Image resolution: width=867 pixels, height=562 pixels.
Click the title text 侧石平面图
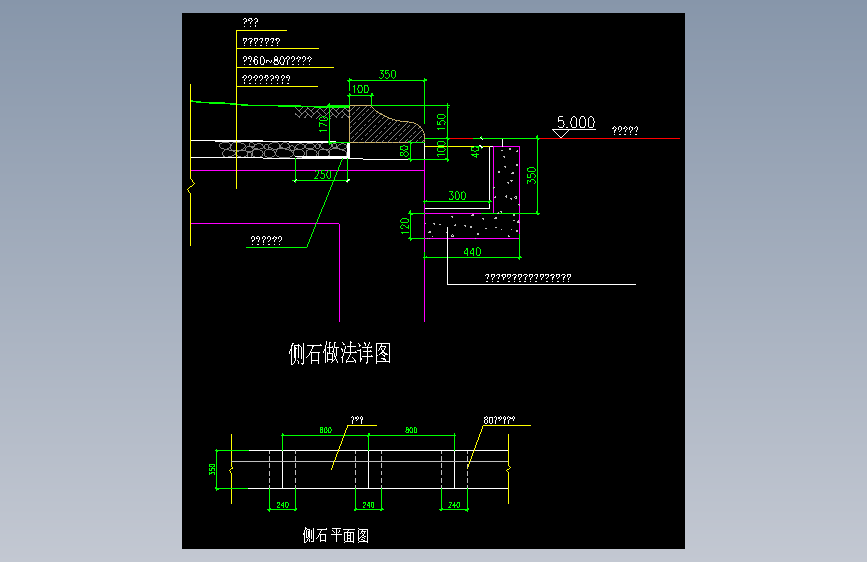(x=336, y=535)
